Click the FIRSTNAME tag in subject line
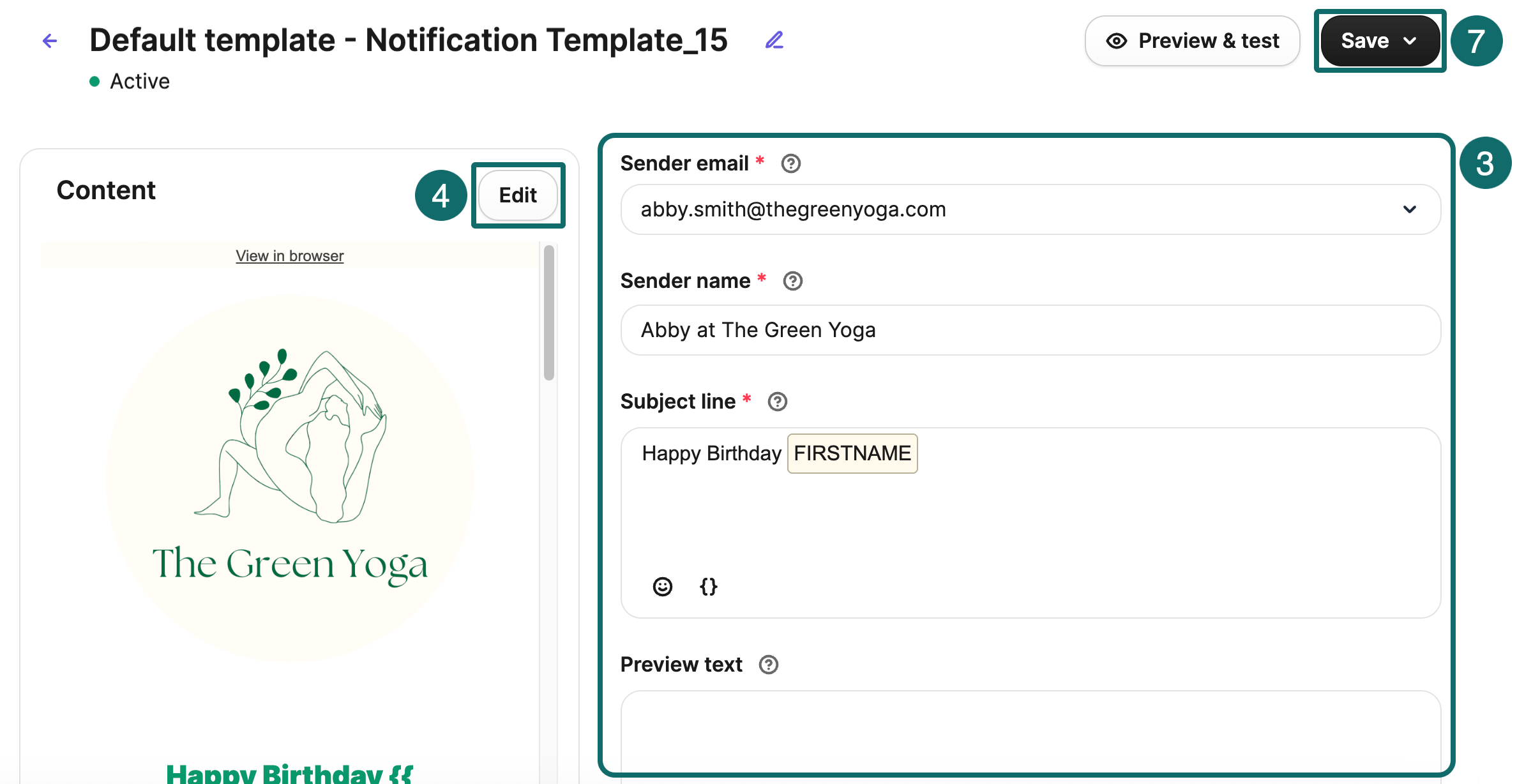 coord(852,453)
